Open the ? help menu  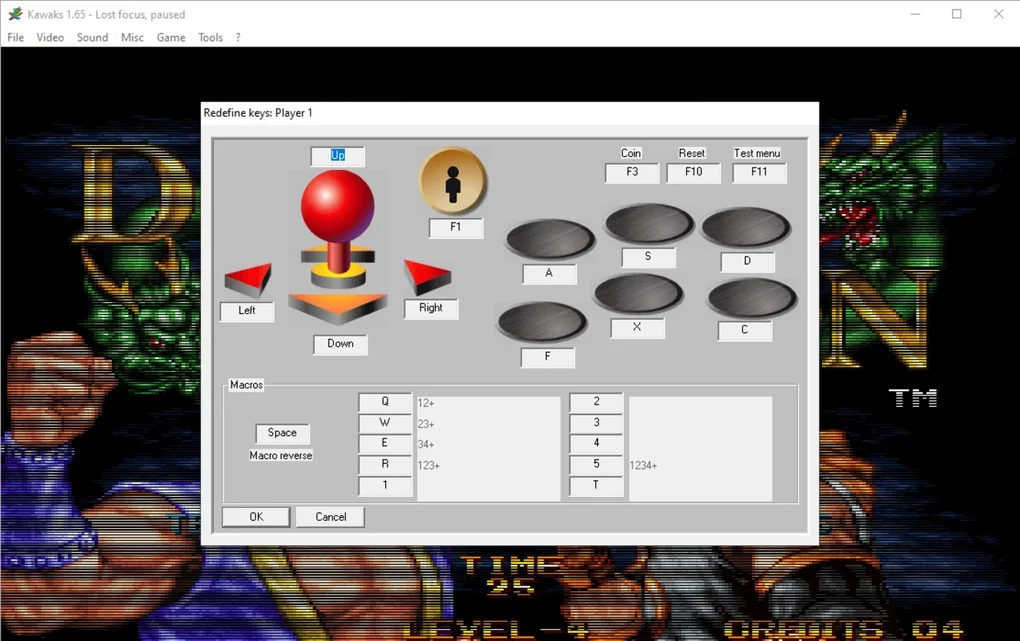(x=238, y=38)
